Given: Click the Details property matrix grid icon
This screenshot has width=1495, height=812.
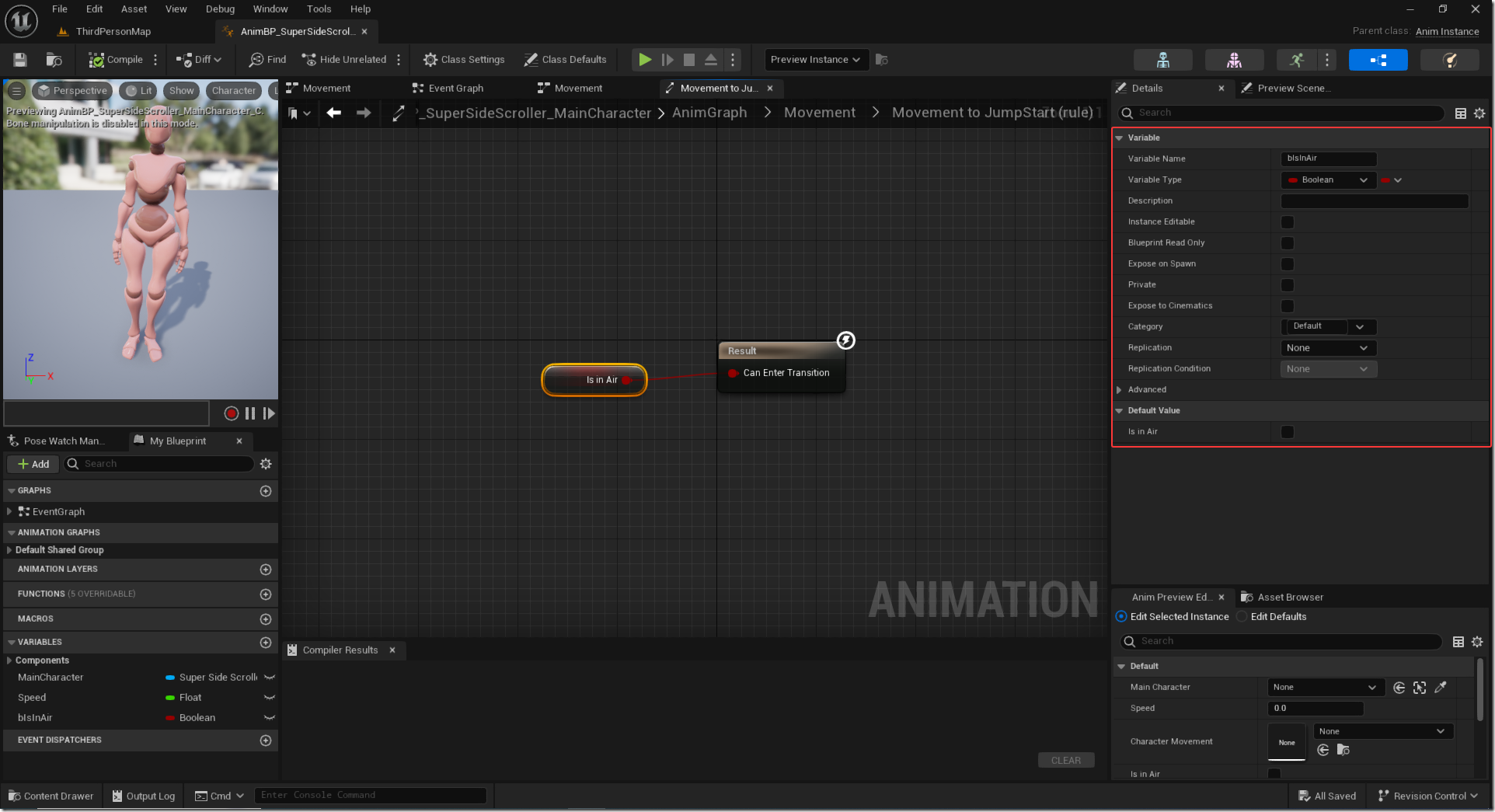Looking at the screenshot, I should tap(1461, 113).
